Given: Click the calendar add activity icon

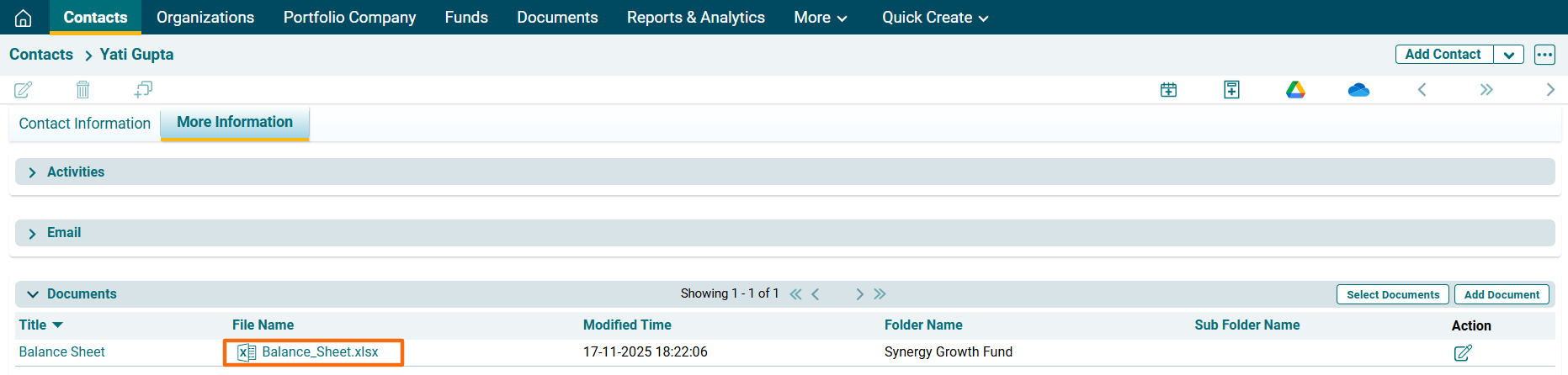Looking at the screenshot, I should click(x=1168, y=90).
